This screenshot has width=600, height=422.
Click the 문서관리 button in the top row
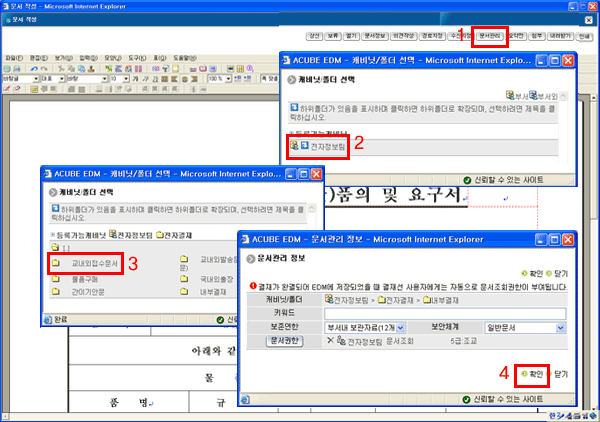point(490,36)
